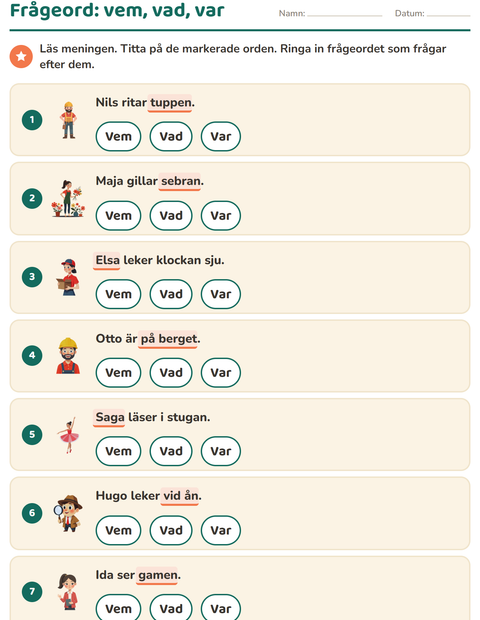Select Vem for Elsa leker klockan sju
The height and width of the screenshot is (620, 480).
[x=118, y=294]
